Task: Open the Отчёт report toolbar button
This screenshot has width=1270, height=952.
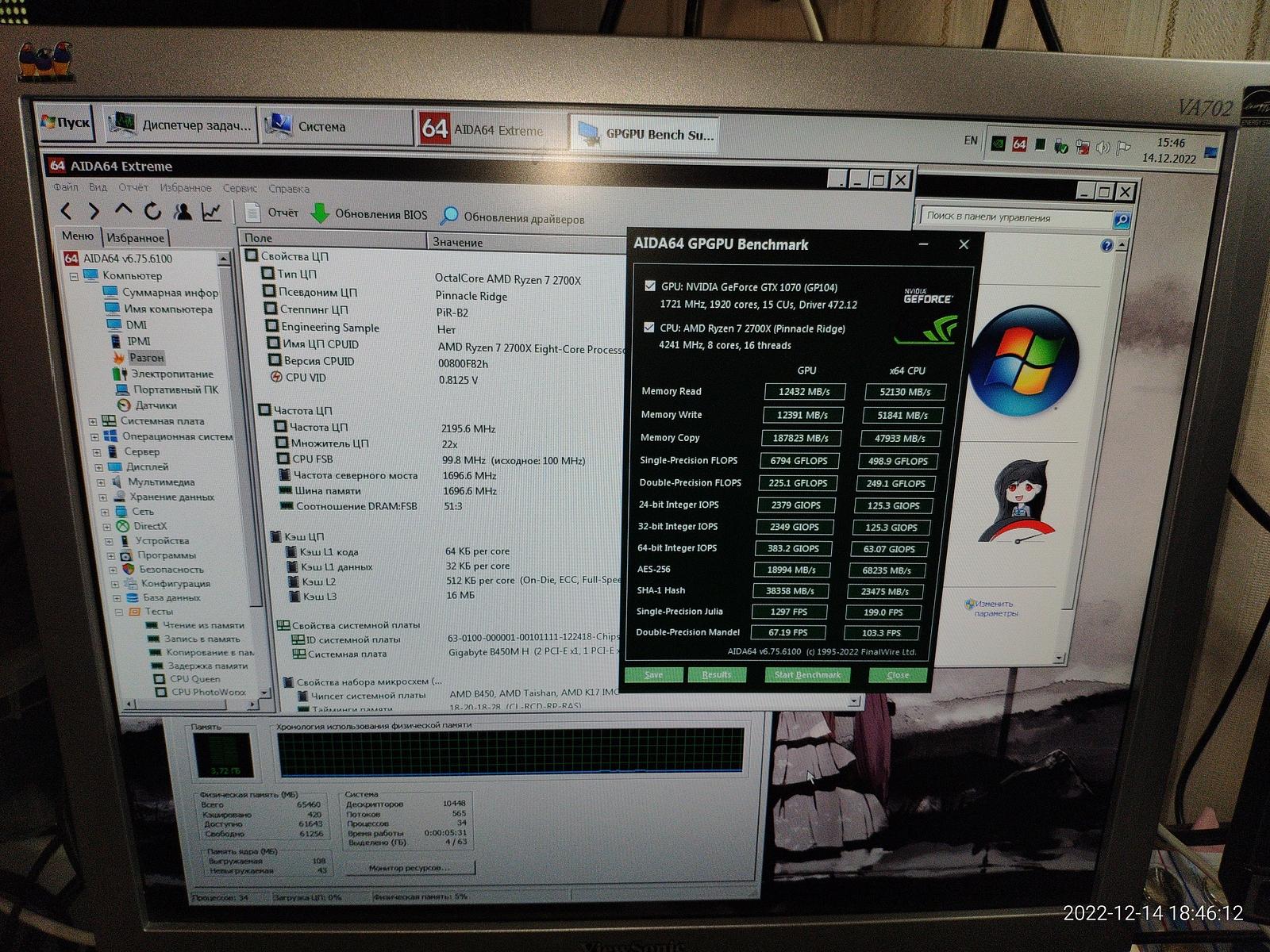Action: [x=271, y=213]
